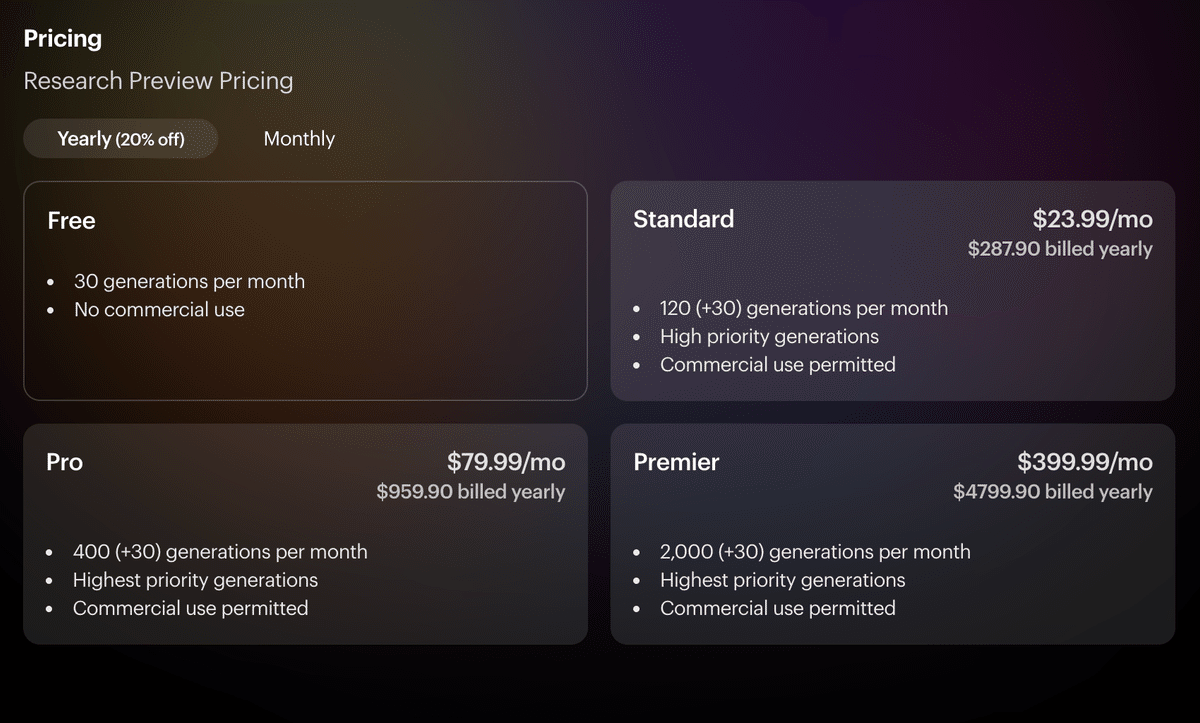Choose the Standard plan heading
This screenshot has width=1200, height=723.
click(683, 219)
